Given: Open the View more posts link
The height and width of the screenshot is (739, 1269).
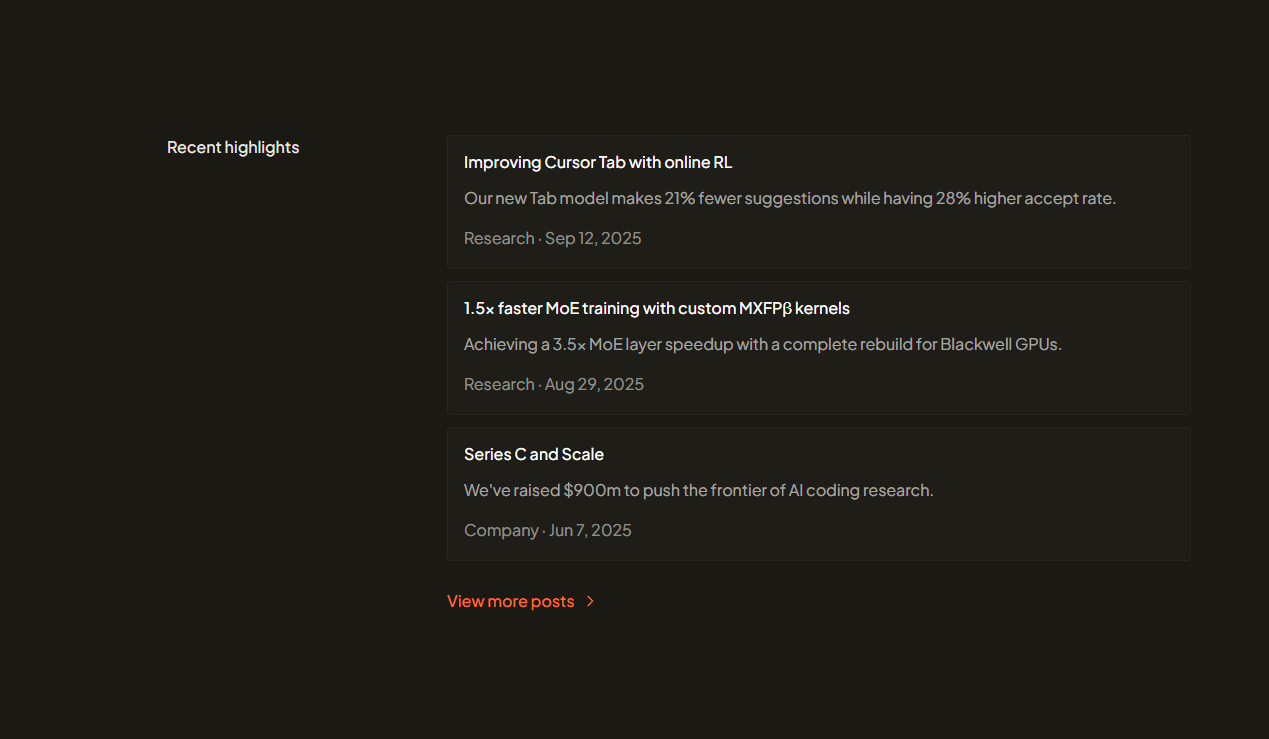Looking at the screenshot, I should [510, 601].
